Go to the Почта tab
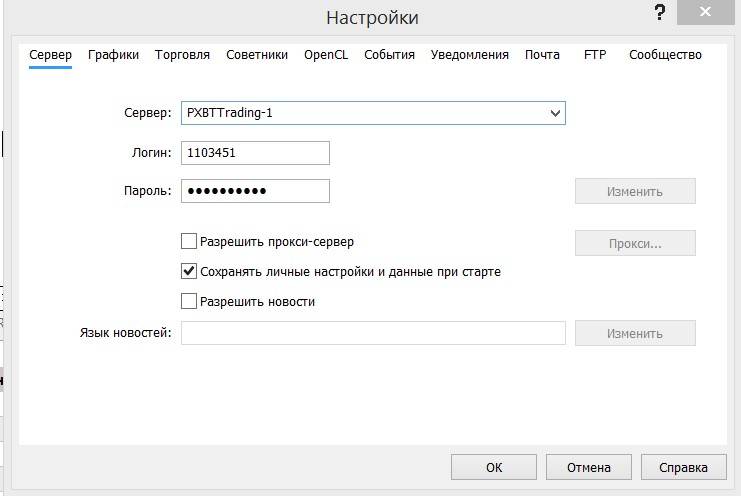 pyautogui.click(x=542, y=55)
